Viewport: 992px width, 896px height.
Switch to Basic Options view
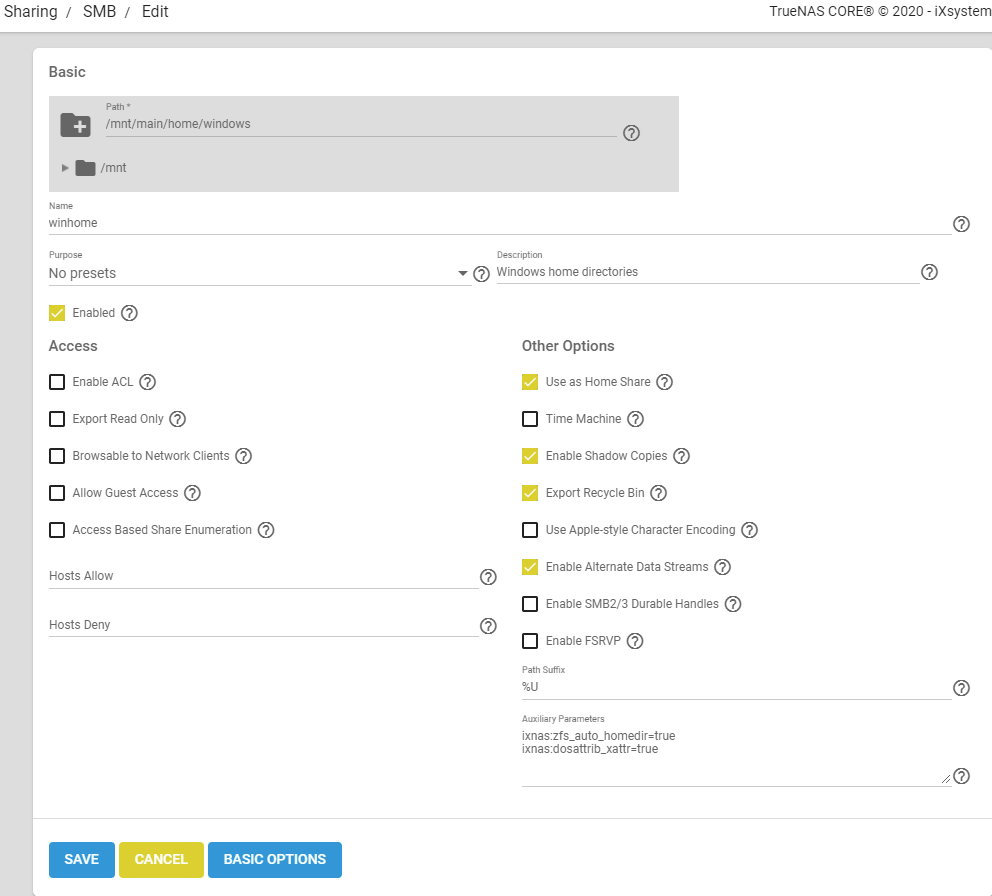coord(274,860)
